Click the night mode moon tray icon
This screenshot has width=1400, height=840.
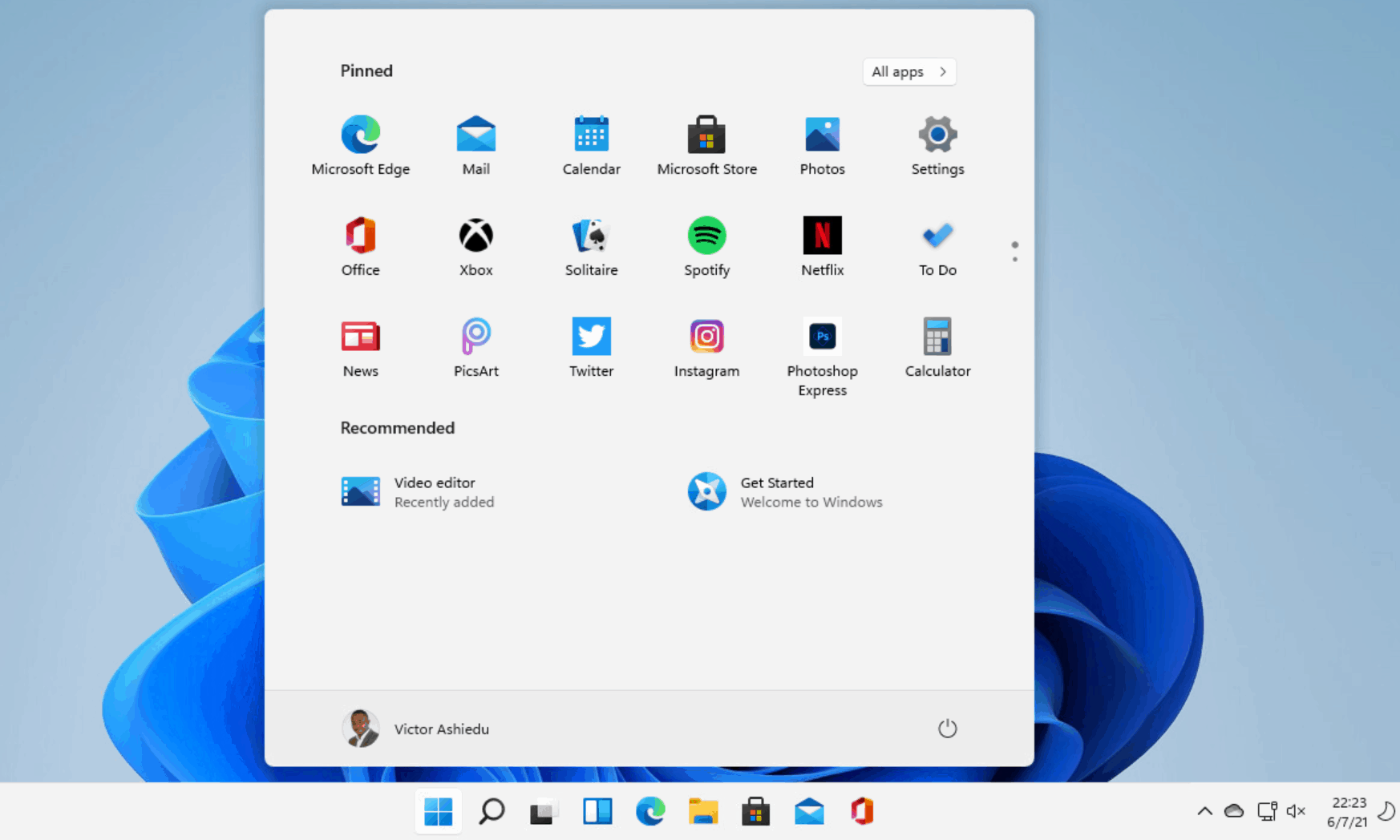[x=1386, y=811]
